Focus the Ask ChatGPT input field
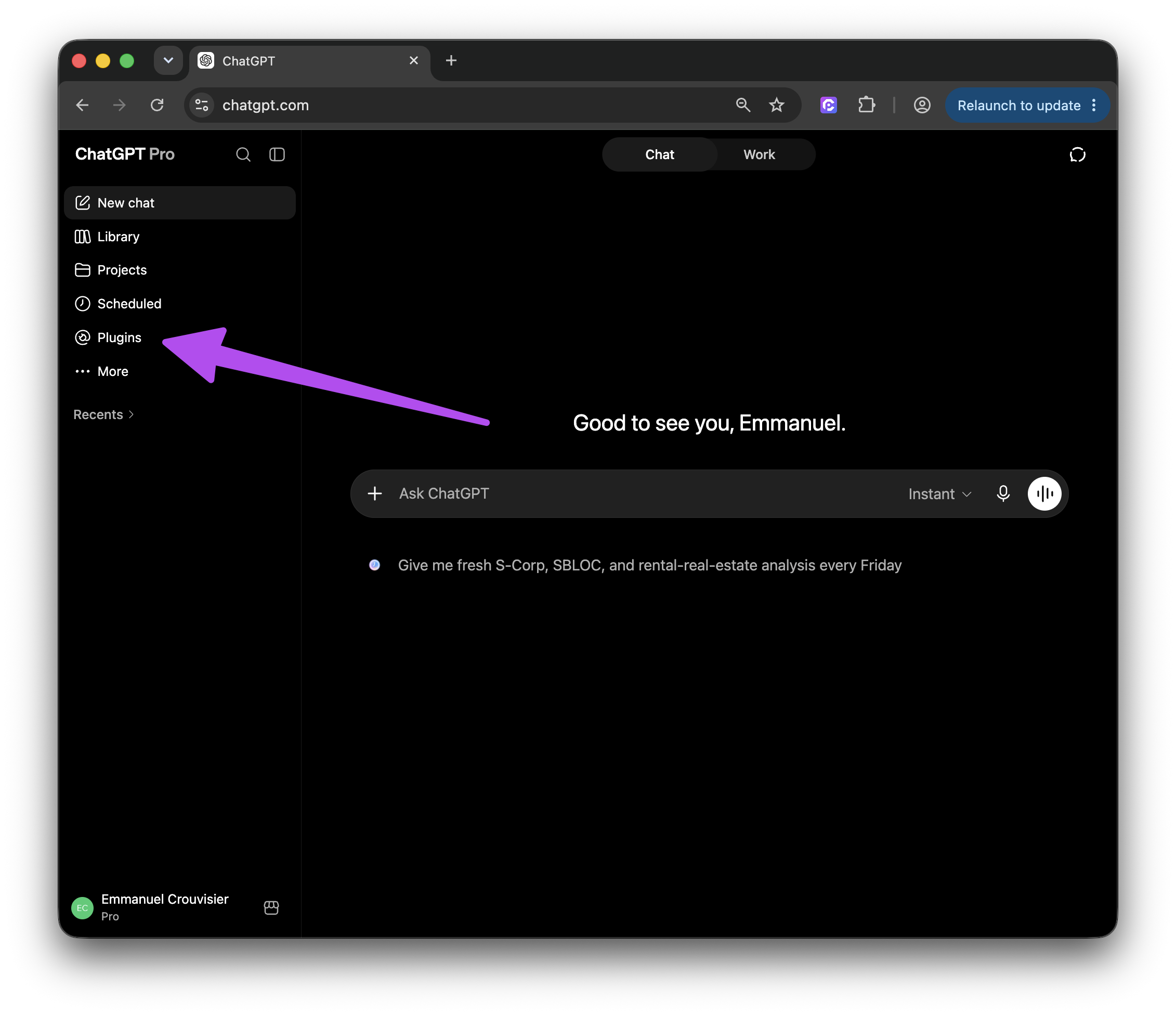The height and width of the screenshot is (1015, 1176). tap(647, 493)
